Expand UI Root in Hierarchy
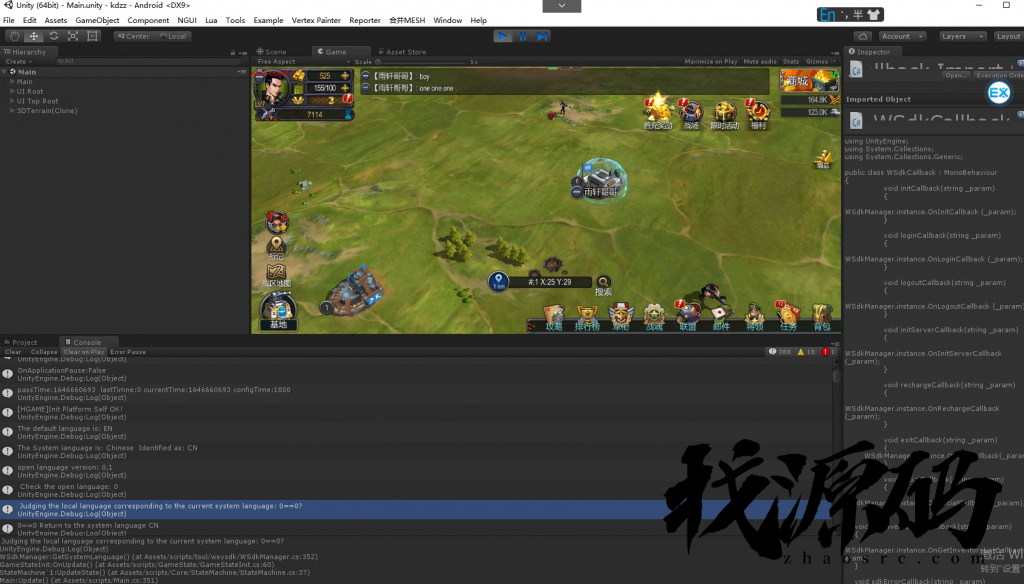 pyautogui.click(x=12, y=91)
